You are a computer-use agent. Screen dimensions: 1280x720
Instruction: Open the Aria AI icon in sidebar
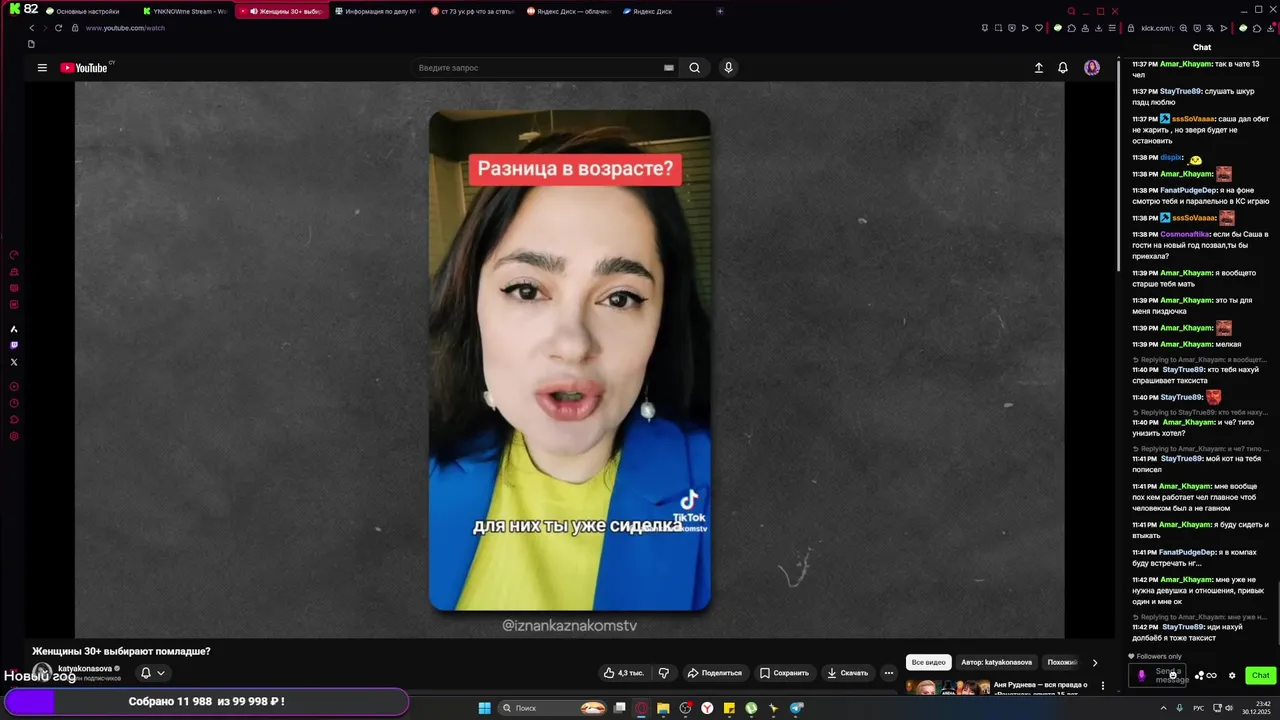(14, 329)
